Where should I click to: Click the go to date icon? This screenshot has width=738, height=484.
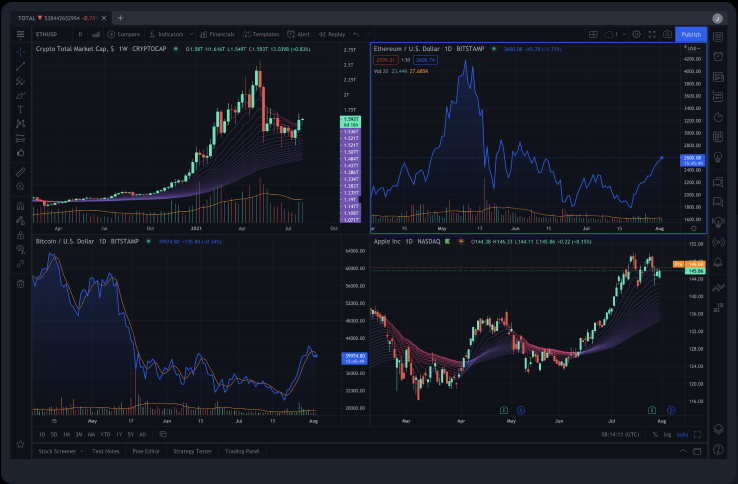(x=163, y=434)
